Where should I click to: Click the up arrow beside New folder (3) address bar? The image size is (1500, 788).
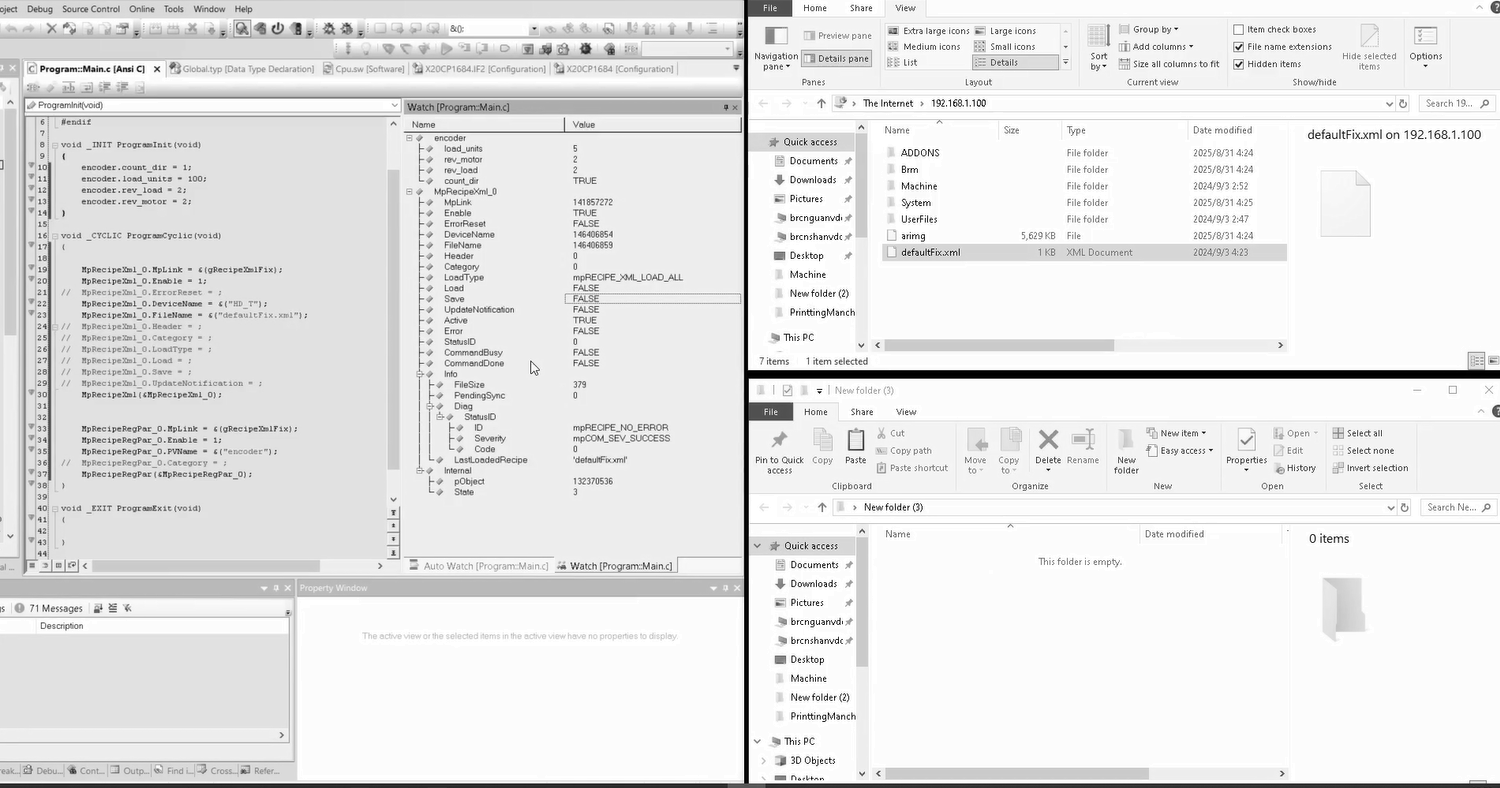821,508
